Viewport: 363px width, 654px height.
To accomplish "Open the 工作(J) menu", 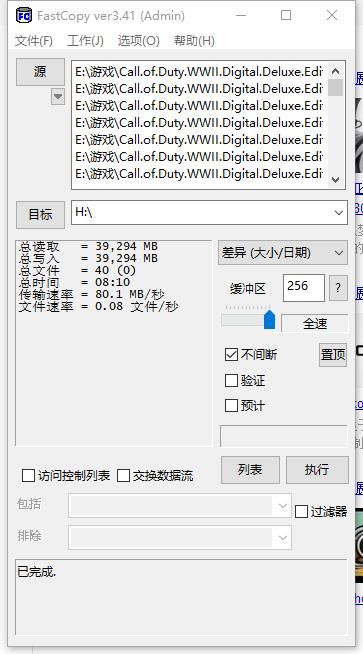I will point(85,40).
